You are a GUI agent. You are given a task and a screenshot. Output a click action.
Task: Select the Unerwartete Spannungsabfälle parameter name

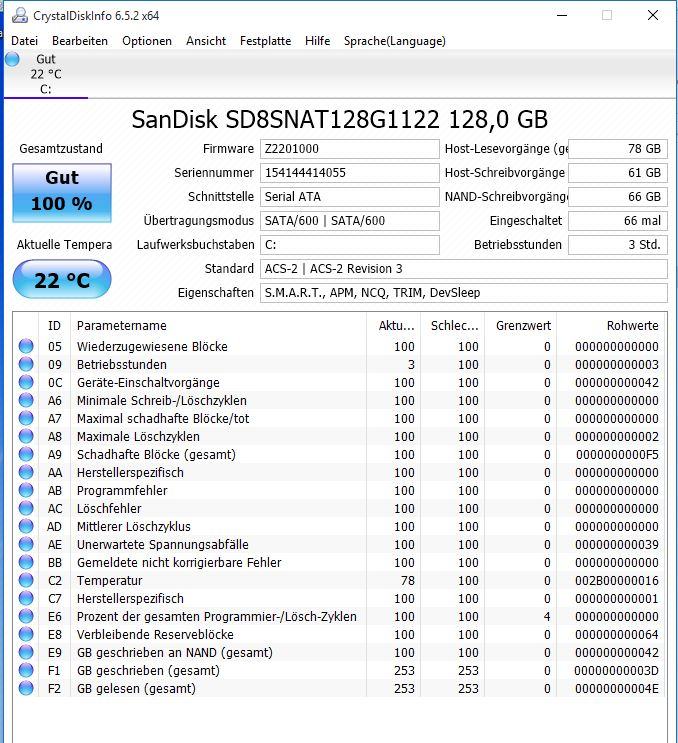[x=163, y=544]
